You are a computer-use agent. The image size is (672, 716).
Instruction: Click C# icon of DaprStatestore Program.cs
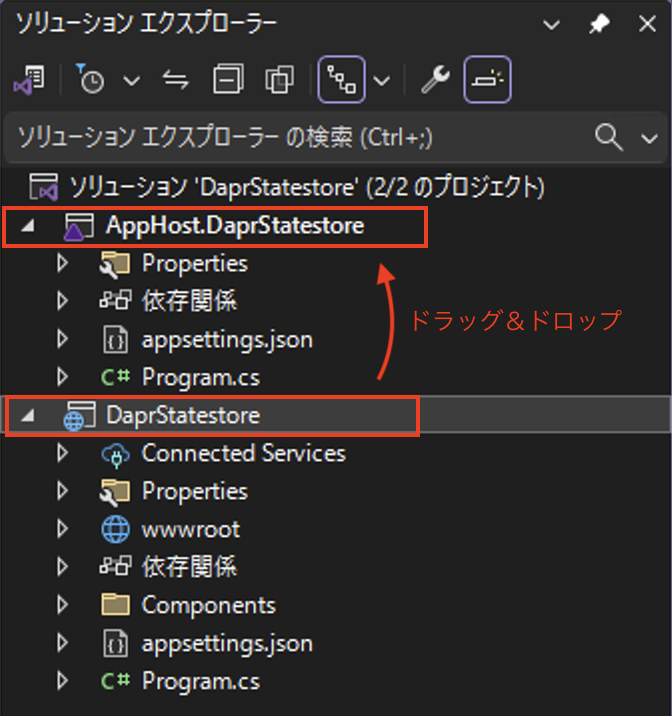(x=116, y=681)
